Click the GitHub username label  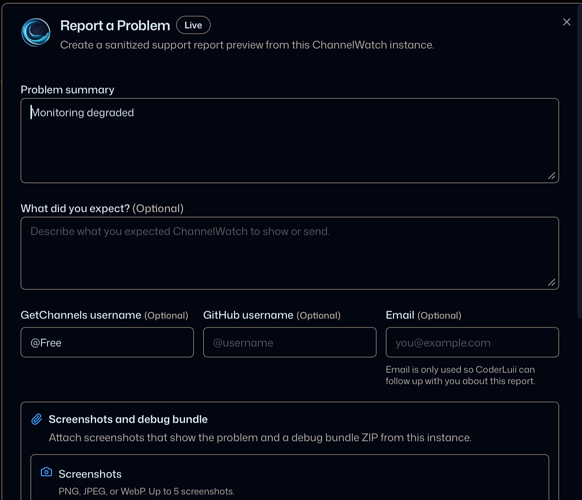click(248, 315)
